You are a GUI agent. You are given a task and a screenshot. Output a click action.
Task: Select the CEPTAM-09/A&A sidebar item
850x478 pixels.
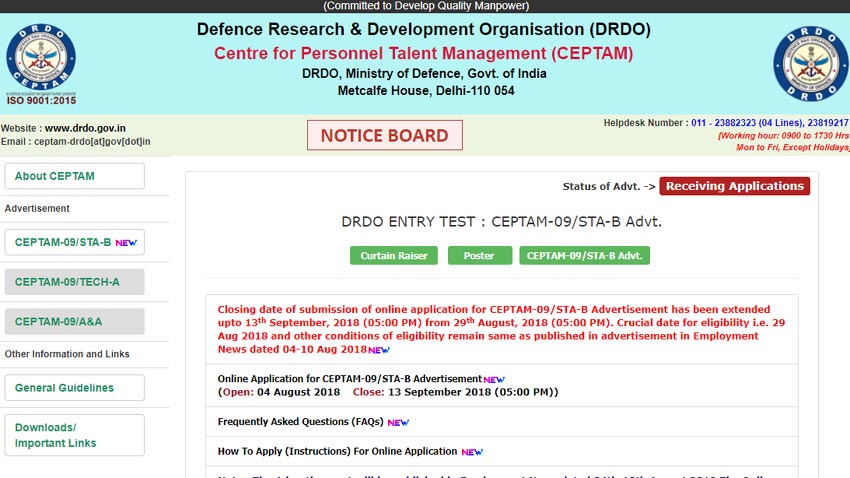[75, 321]
